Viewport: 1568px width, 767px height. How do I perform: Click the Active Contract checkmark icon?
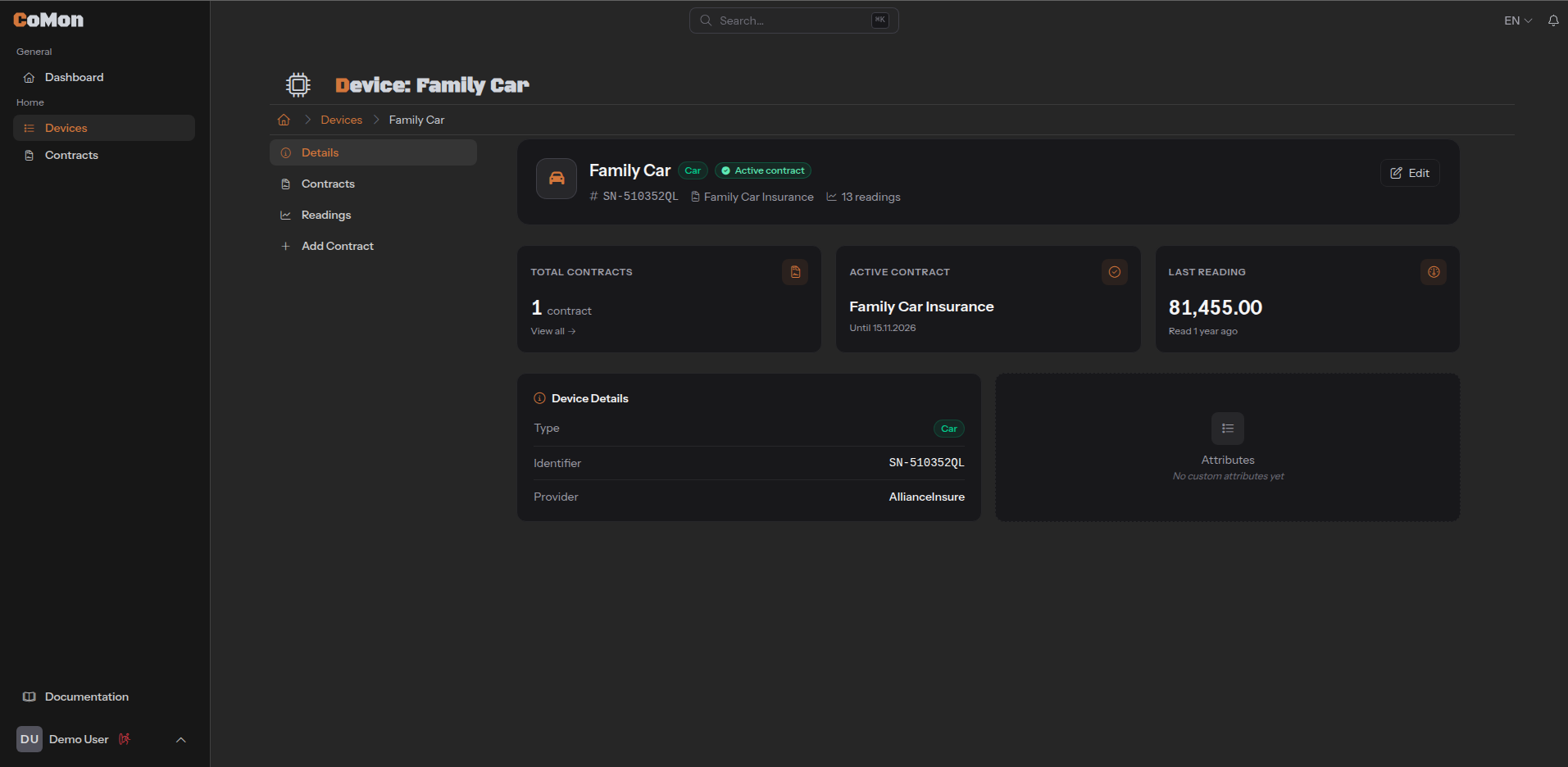[x=1115, y=272]
